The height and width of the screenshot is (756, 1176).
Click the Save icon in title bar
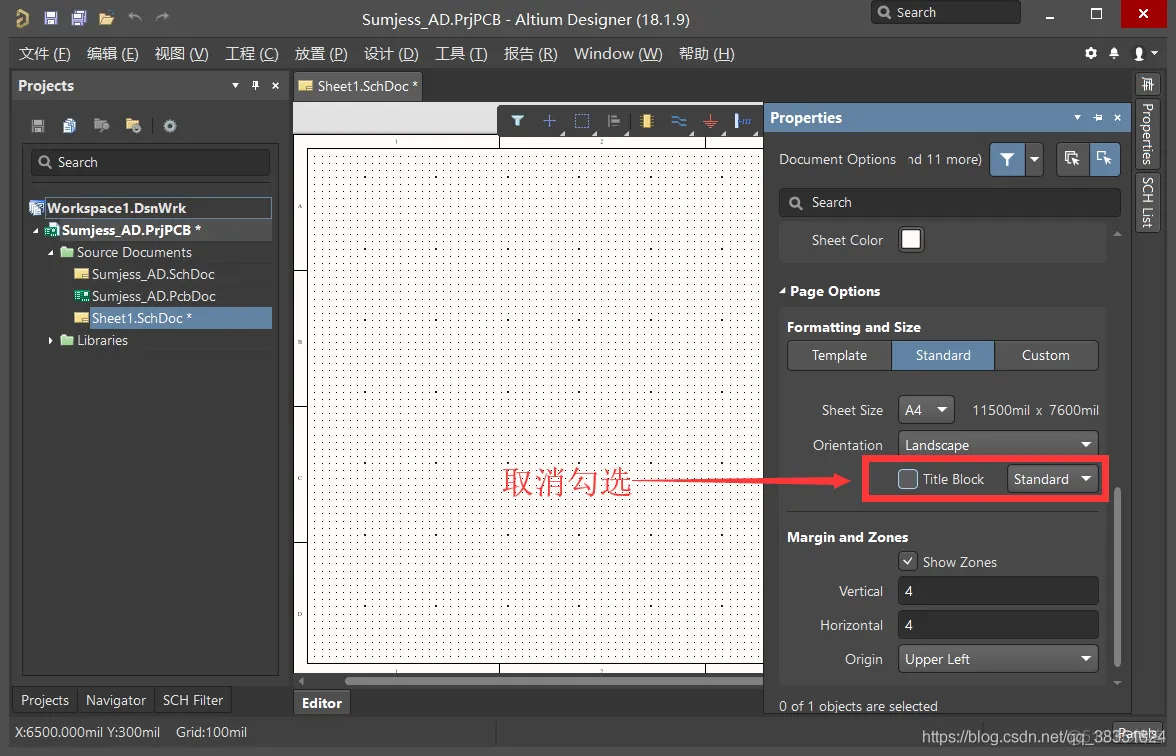(50, 17)
